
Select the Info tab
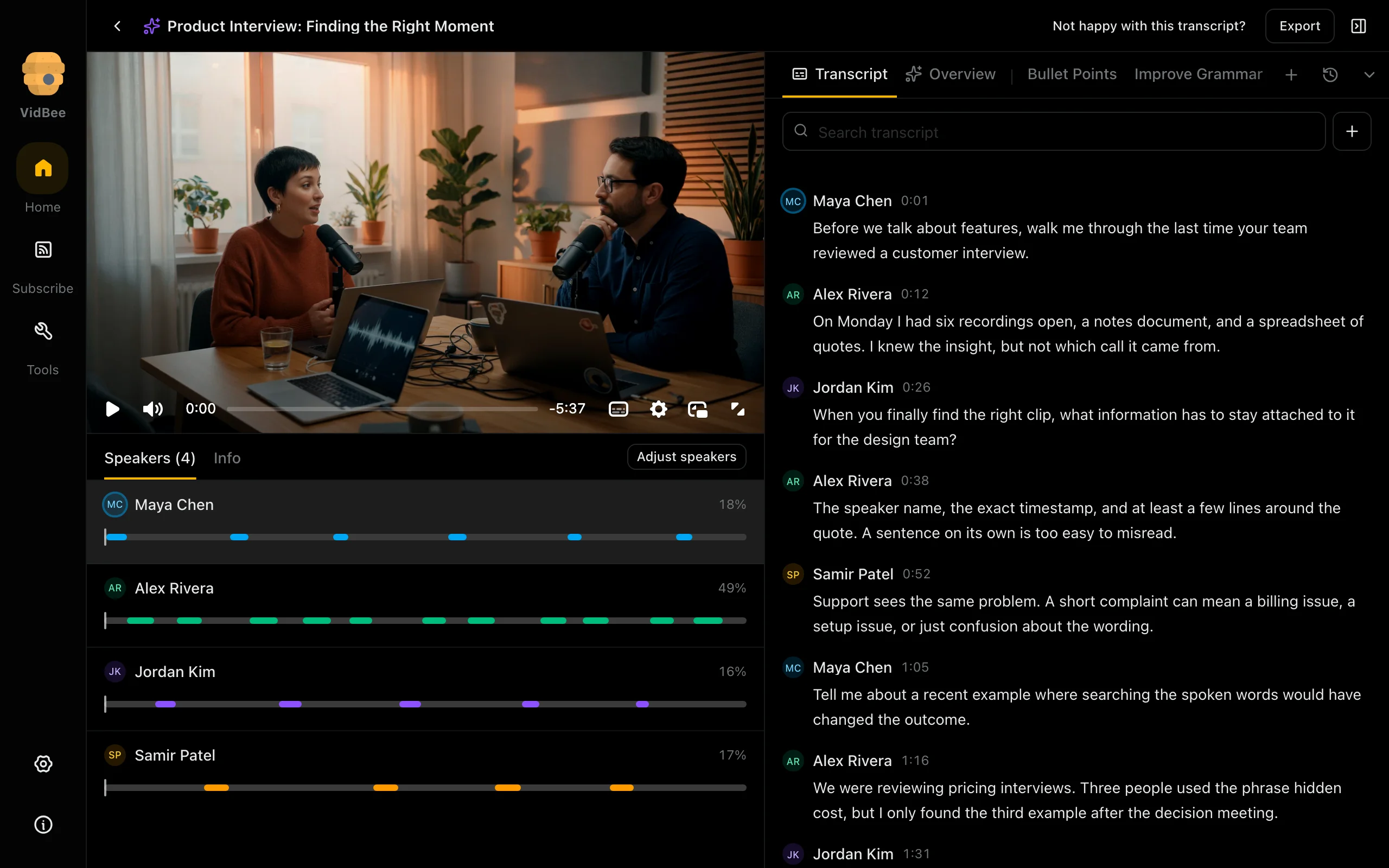tap(227, 458)
